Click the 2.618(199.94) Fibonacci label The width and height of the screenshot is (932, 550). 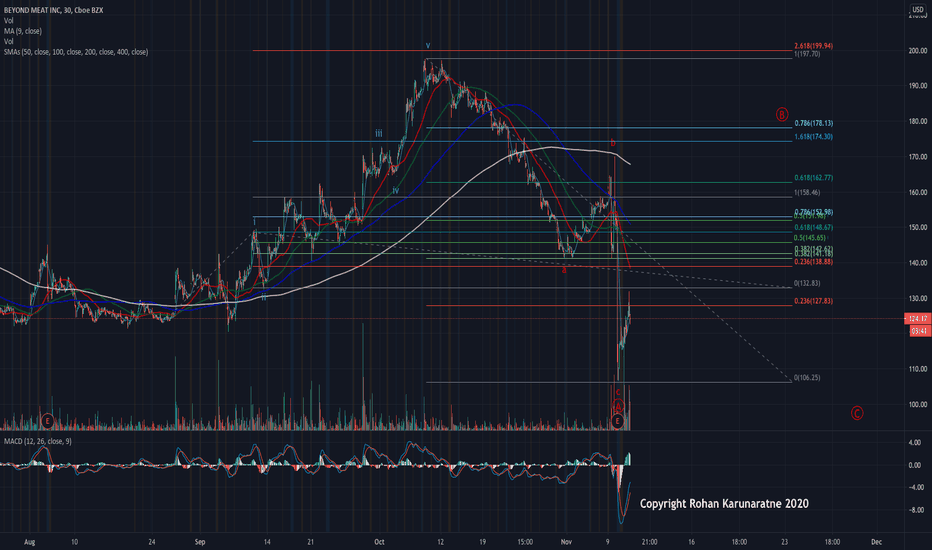[x=813, y=46]
